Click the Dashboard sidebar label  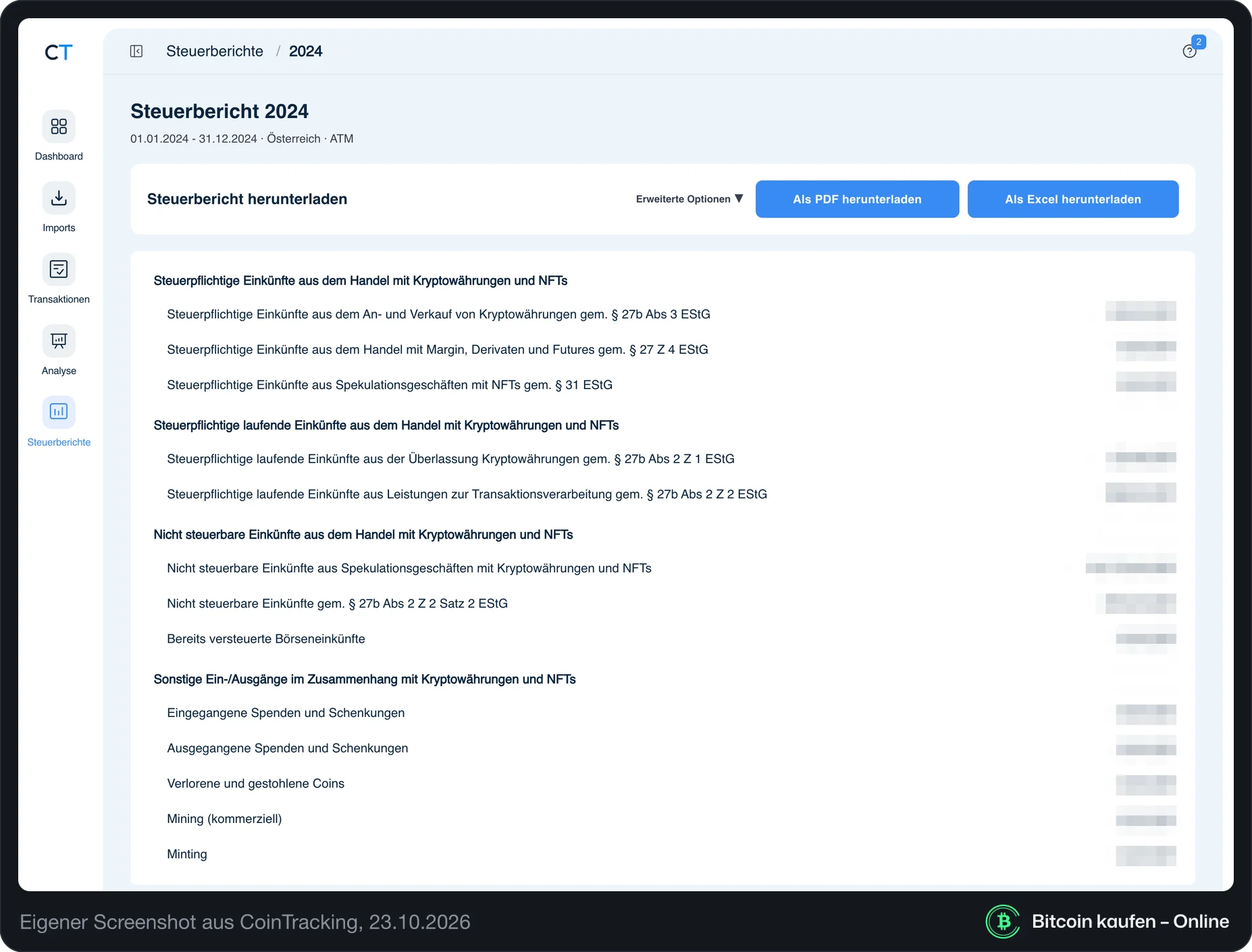click(59, 156)
